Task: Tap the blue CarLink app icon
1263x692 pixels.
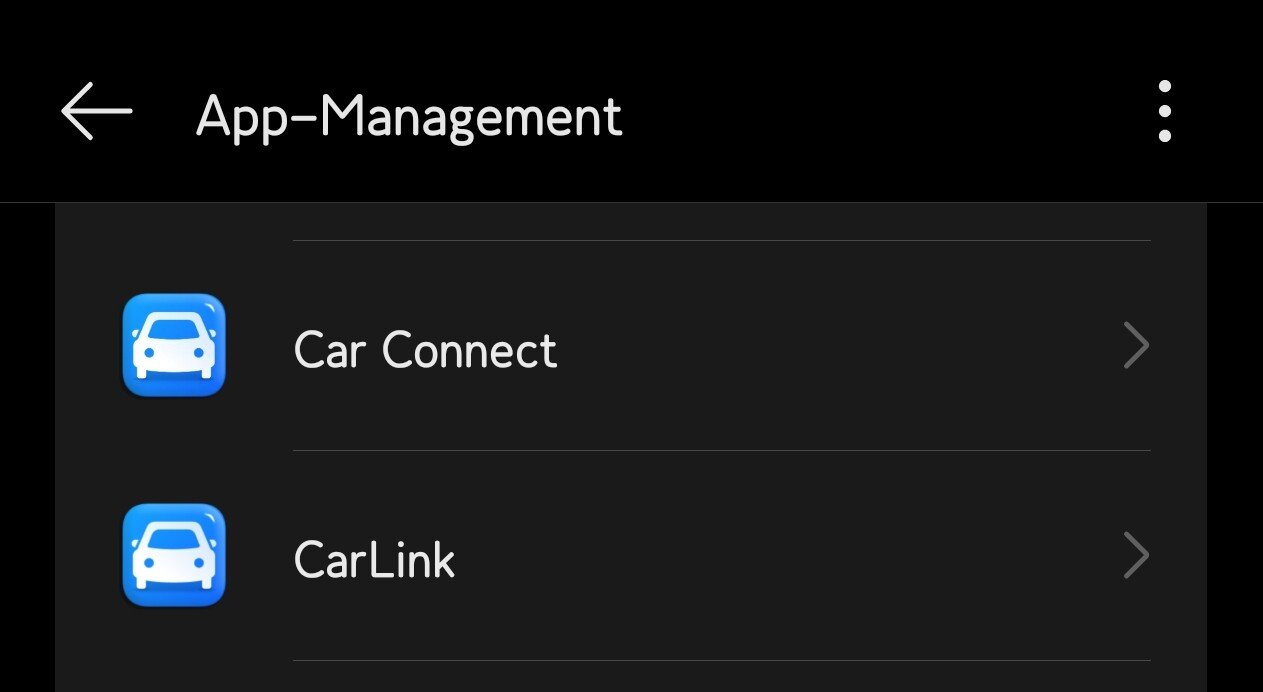Action: tap(174, 555)
